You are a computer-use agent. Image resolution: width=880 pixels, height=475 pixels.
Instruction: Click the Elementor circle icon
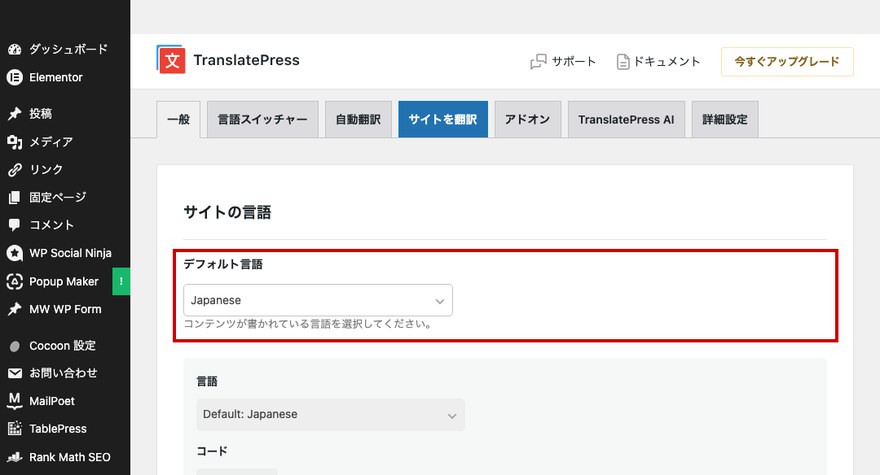click(15, 77)
